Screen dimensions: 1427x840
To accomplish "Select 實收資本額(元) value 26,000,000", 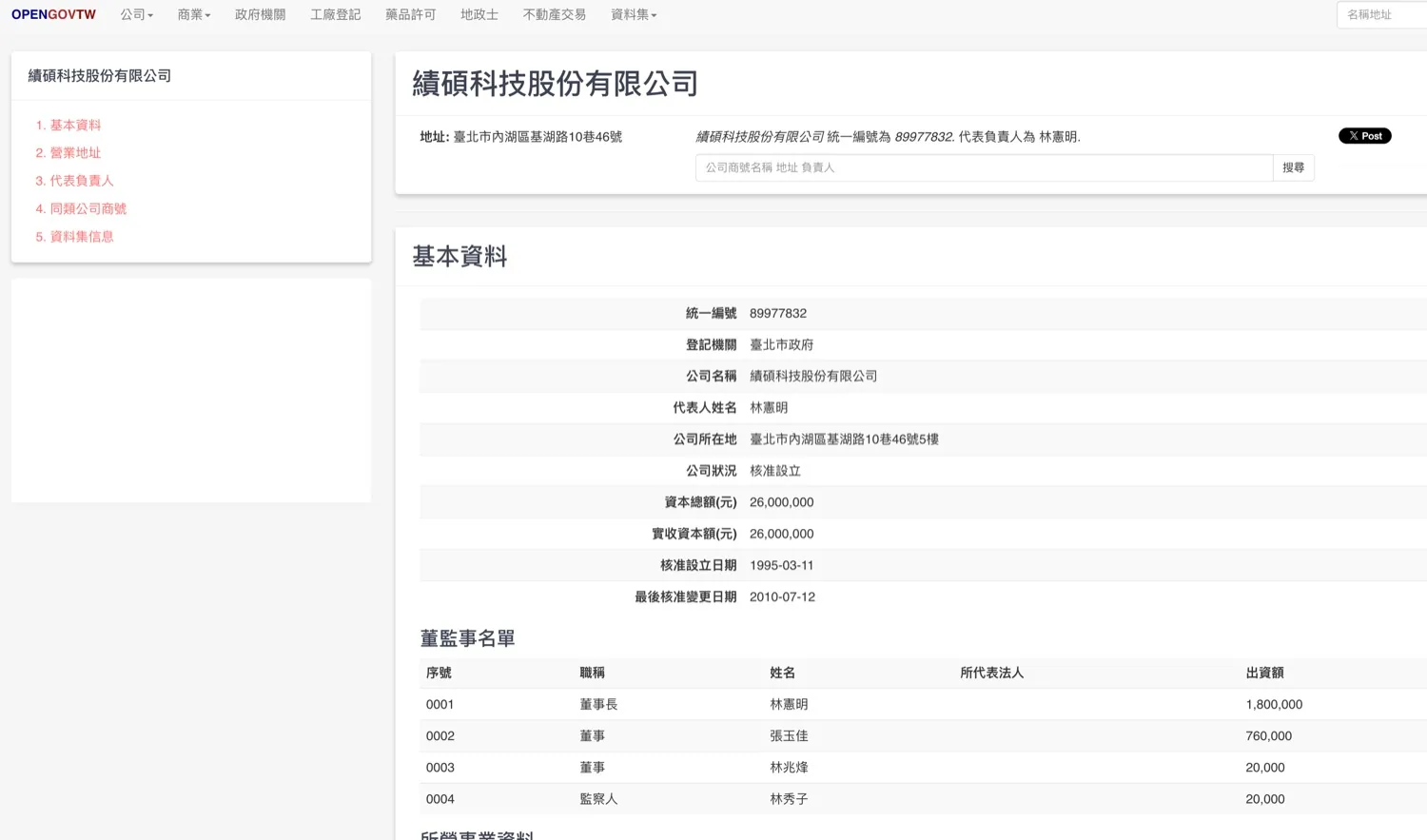I will (x=781, y=534).
